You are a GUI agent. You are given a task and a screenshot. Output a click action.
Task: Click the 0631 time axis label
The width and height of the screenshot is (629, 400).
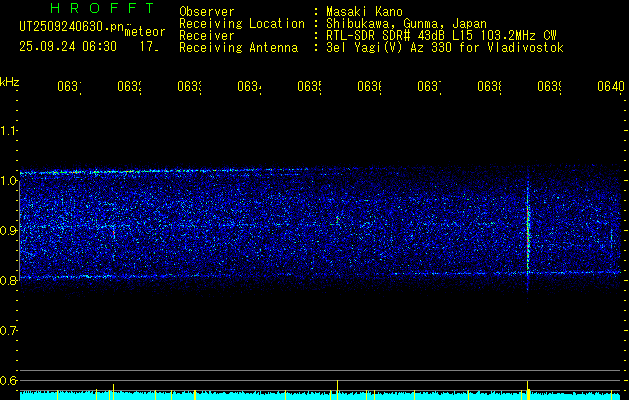coord(69,87)
